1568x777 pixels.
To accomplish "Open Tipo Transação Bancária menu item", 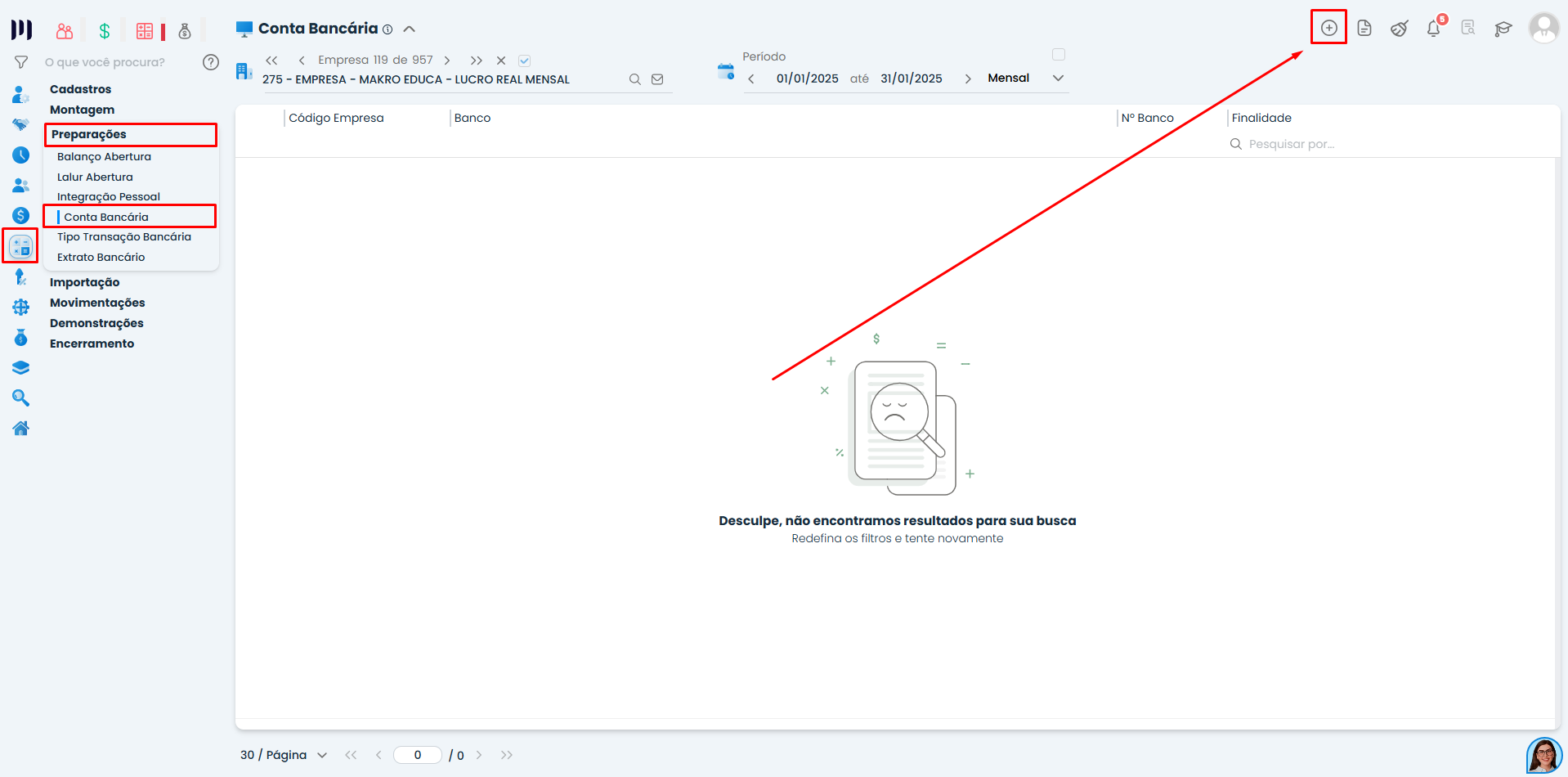I will [123, 236].
